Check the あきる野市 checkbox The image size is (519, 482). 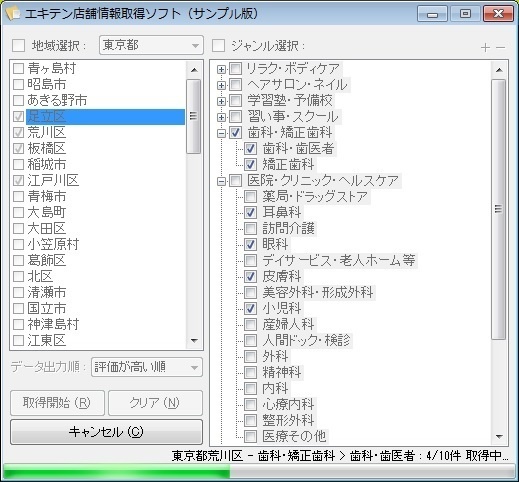pos(18,100)
